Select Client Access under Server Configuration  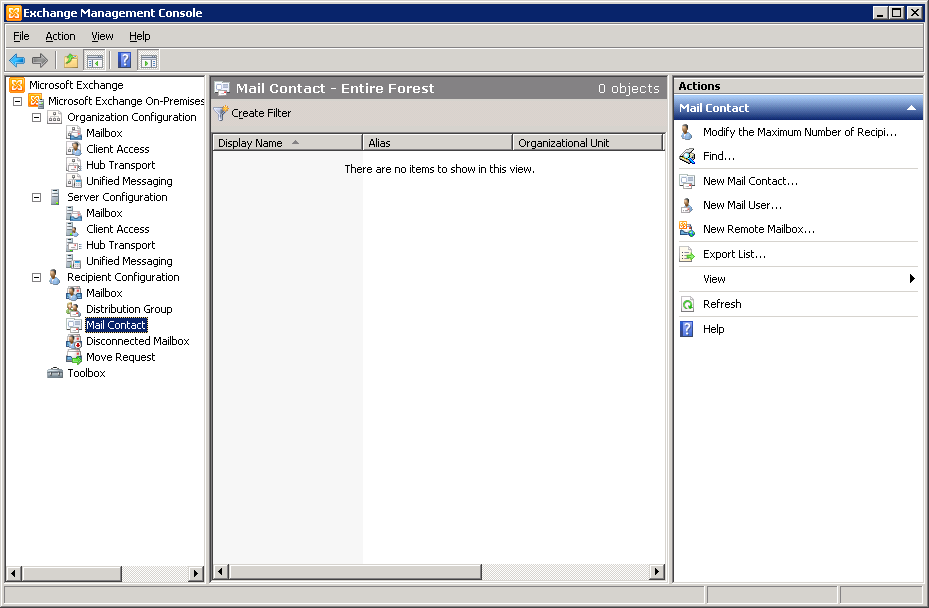[x=117, y=229]
